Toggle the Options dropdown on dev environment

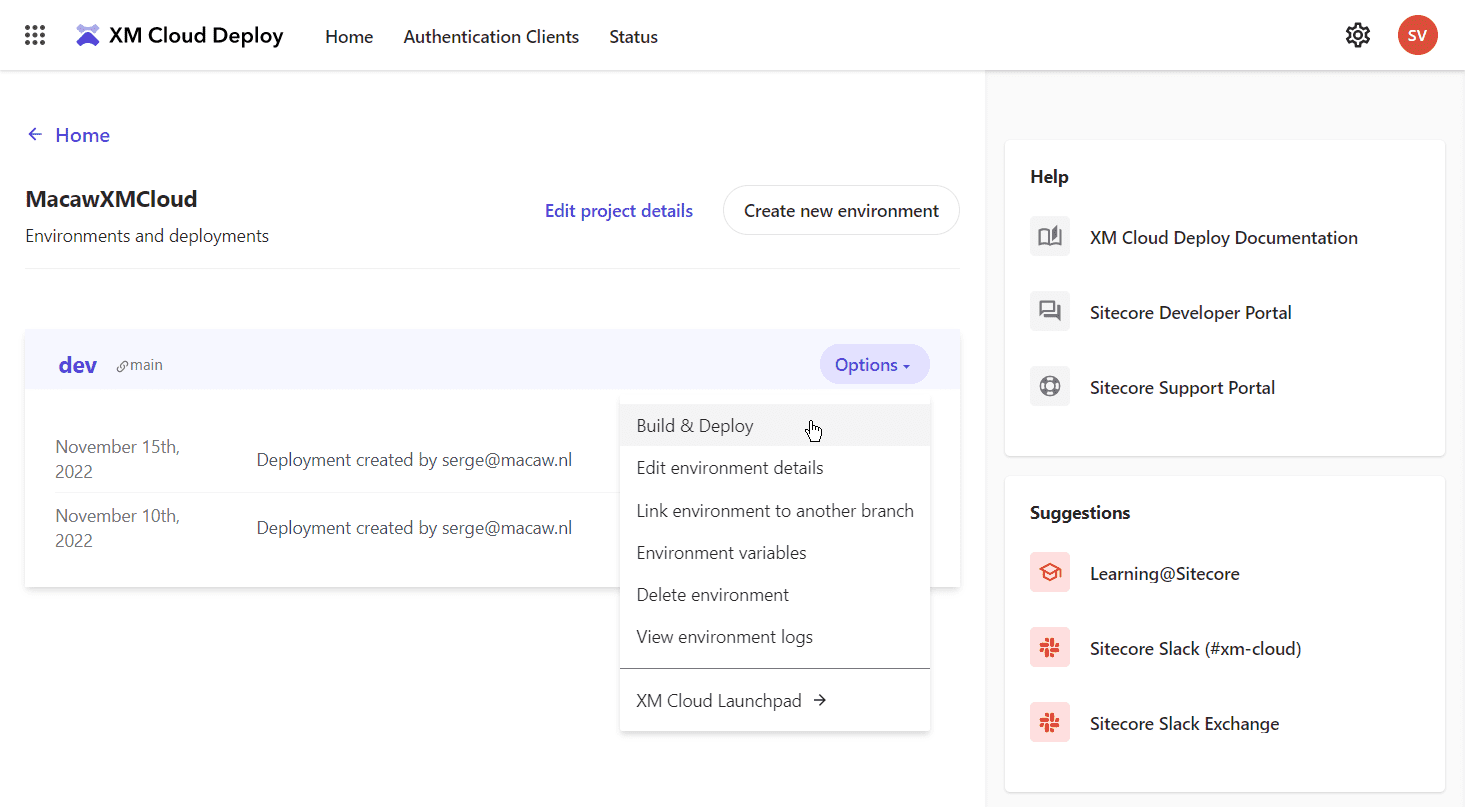[x=874, y=365]
